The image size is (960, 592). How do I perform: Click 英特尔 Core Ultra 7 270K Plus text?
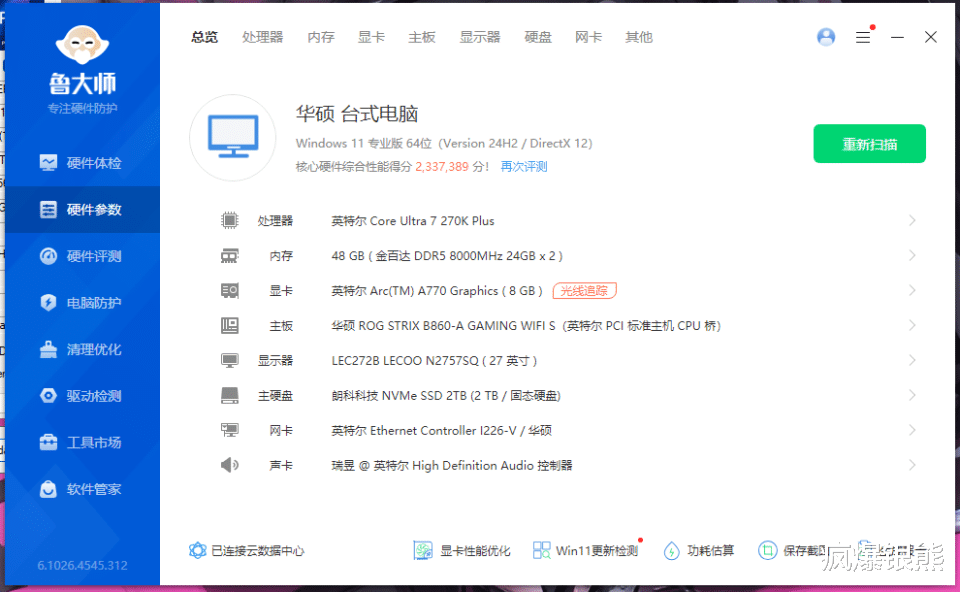click(x=413, y=220)
